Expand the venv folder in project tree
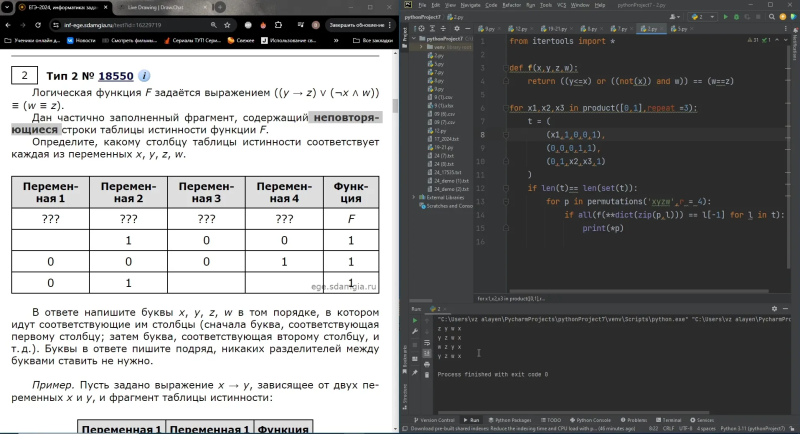This screenshot has width=800, height=434. click(x=421, y=47)
